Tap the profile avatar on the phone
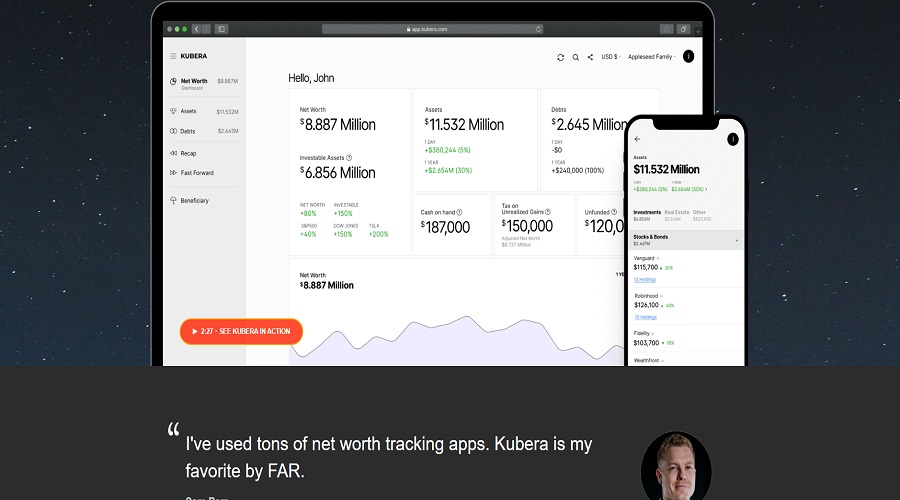The image size is (900, 500). [733, 139]
